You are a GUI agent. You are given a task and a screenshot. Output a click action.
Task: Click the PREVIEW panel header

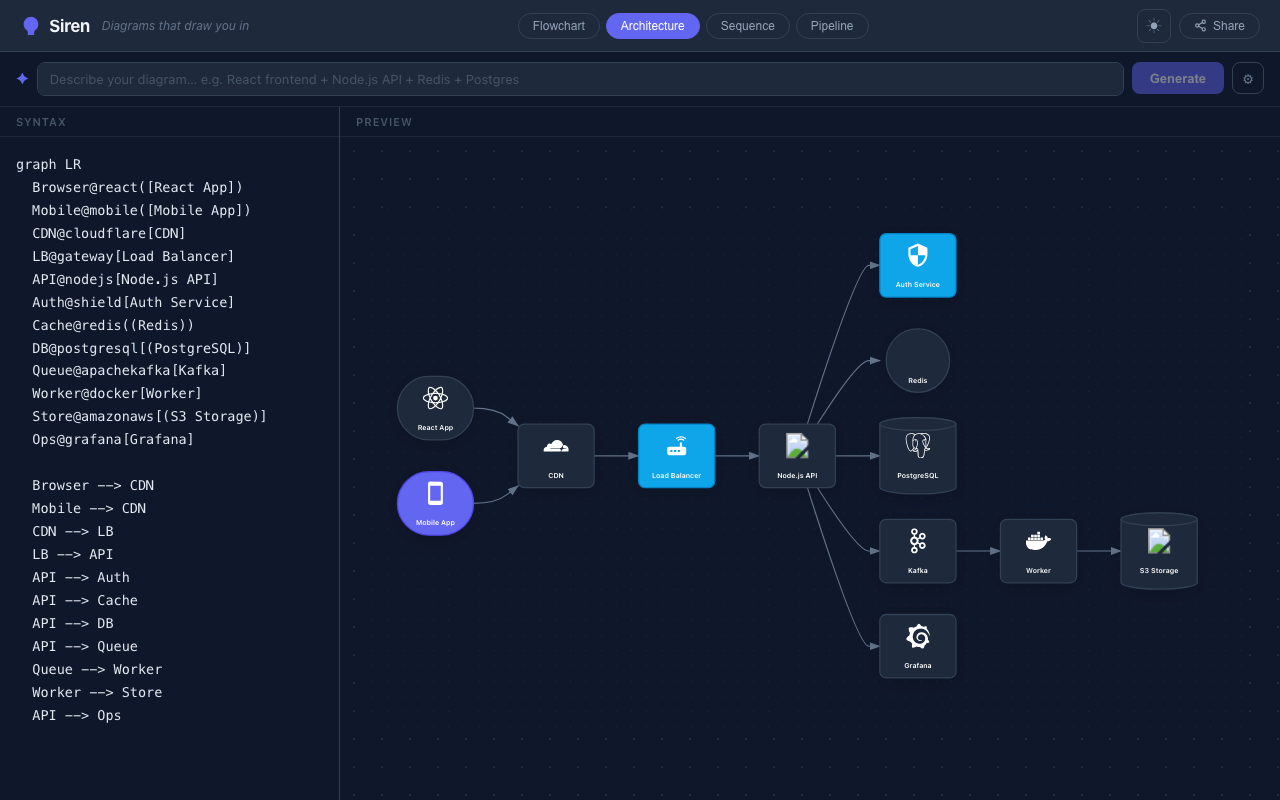[x=384, y=122]
